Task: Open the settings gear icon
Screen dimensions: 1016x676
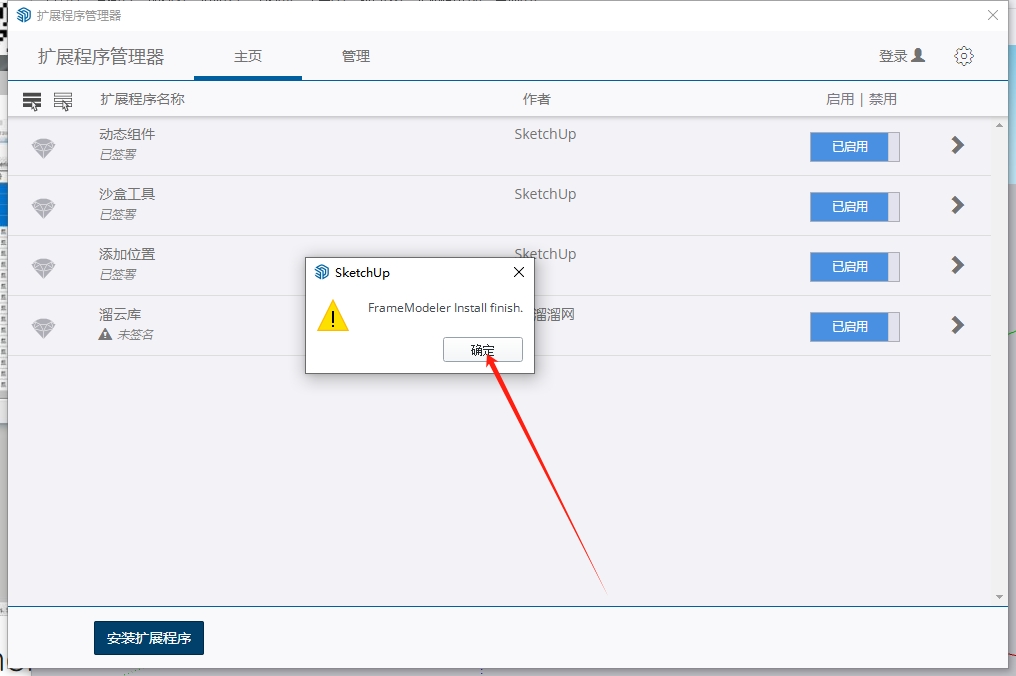Action: [964, 56]
